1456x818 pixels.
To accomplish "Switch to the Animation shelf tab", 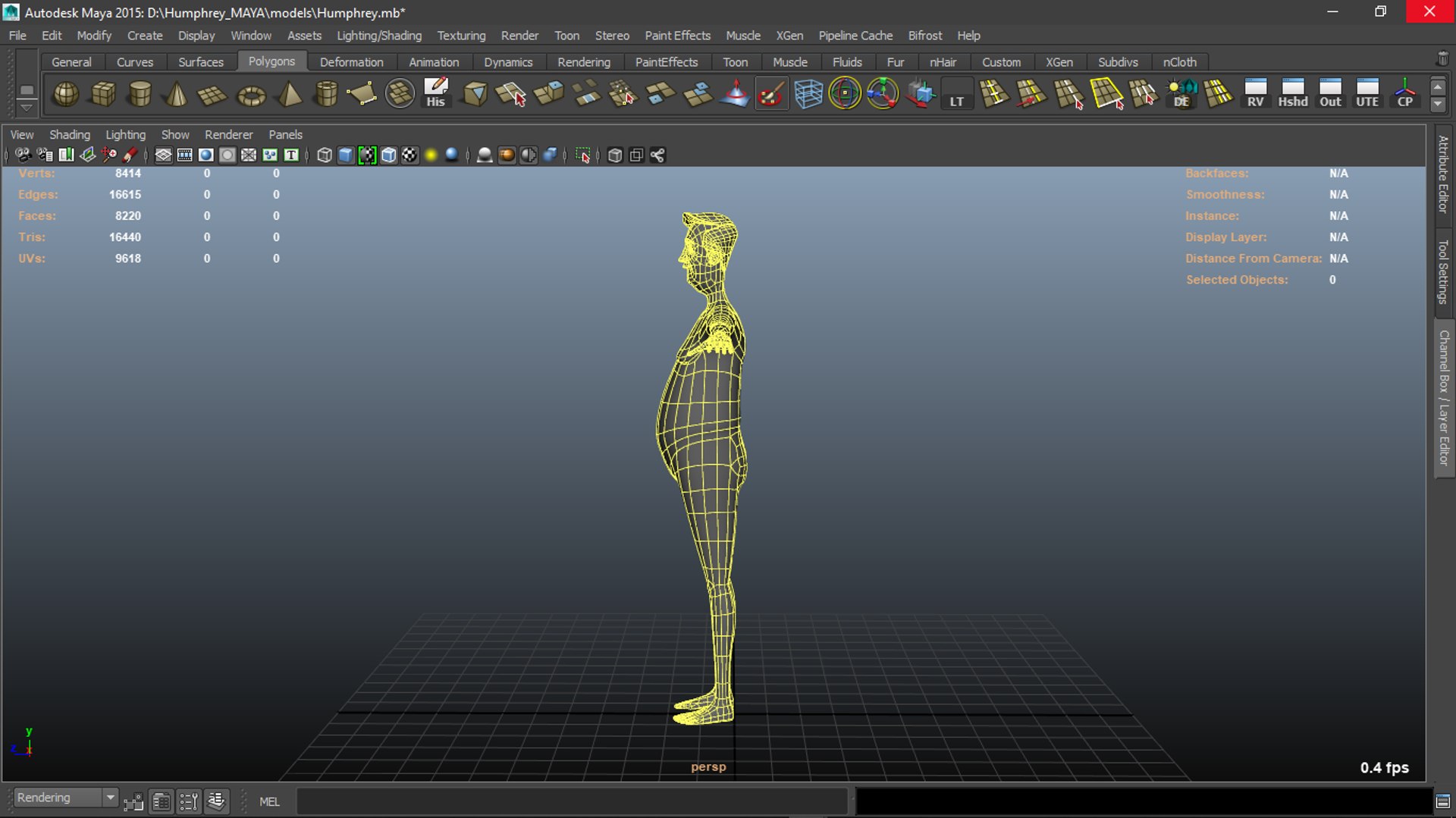I will coord(434,62).
